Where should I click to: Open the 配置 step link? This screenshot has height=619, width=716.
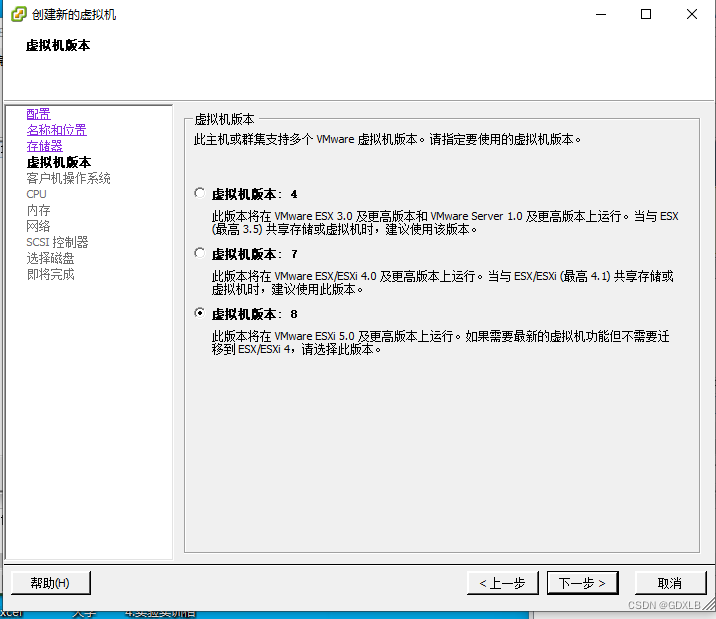(x=38, y=114)
